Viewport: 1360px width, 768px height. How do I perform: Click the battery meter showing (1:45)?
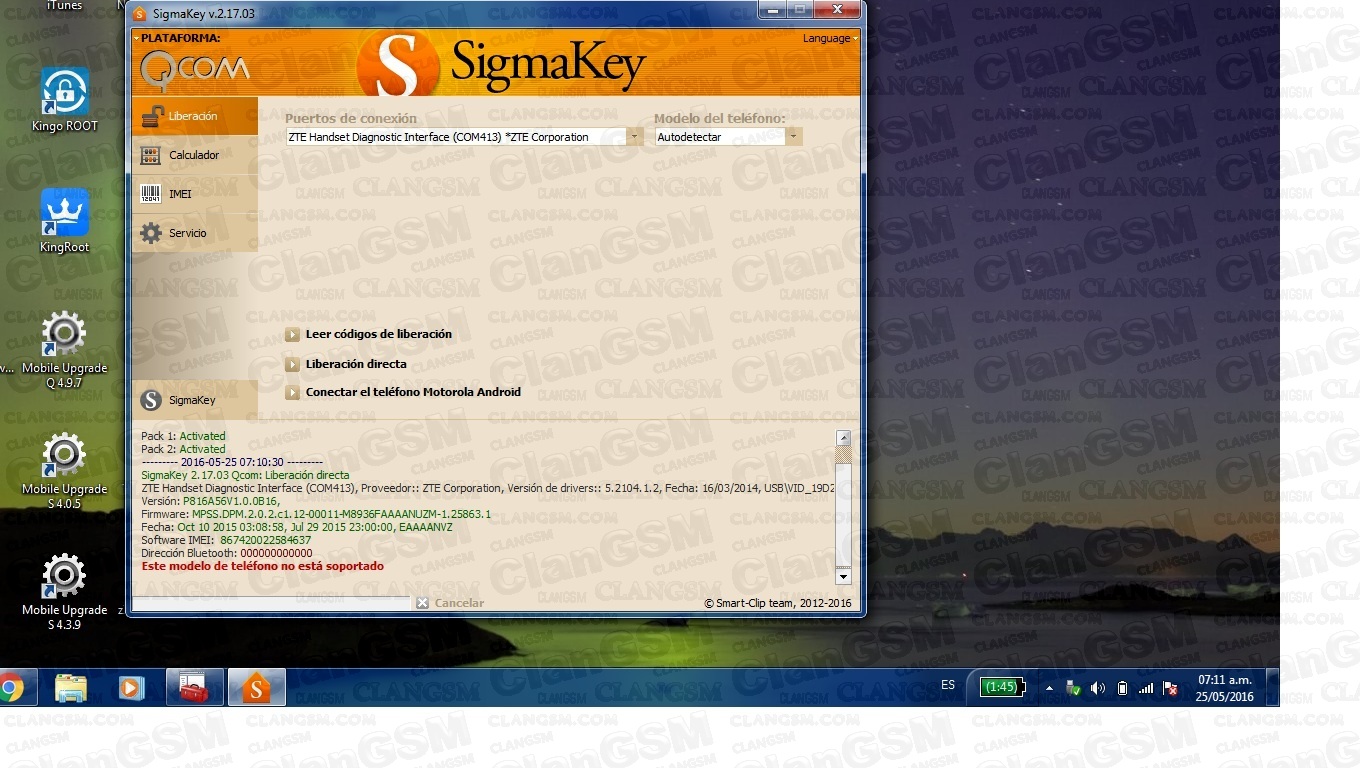[1002, 687]
